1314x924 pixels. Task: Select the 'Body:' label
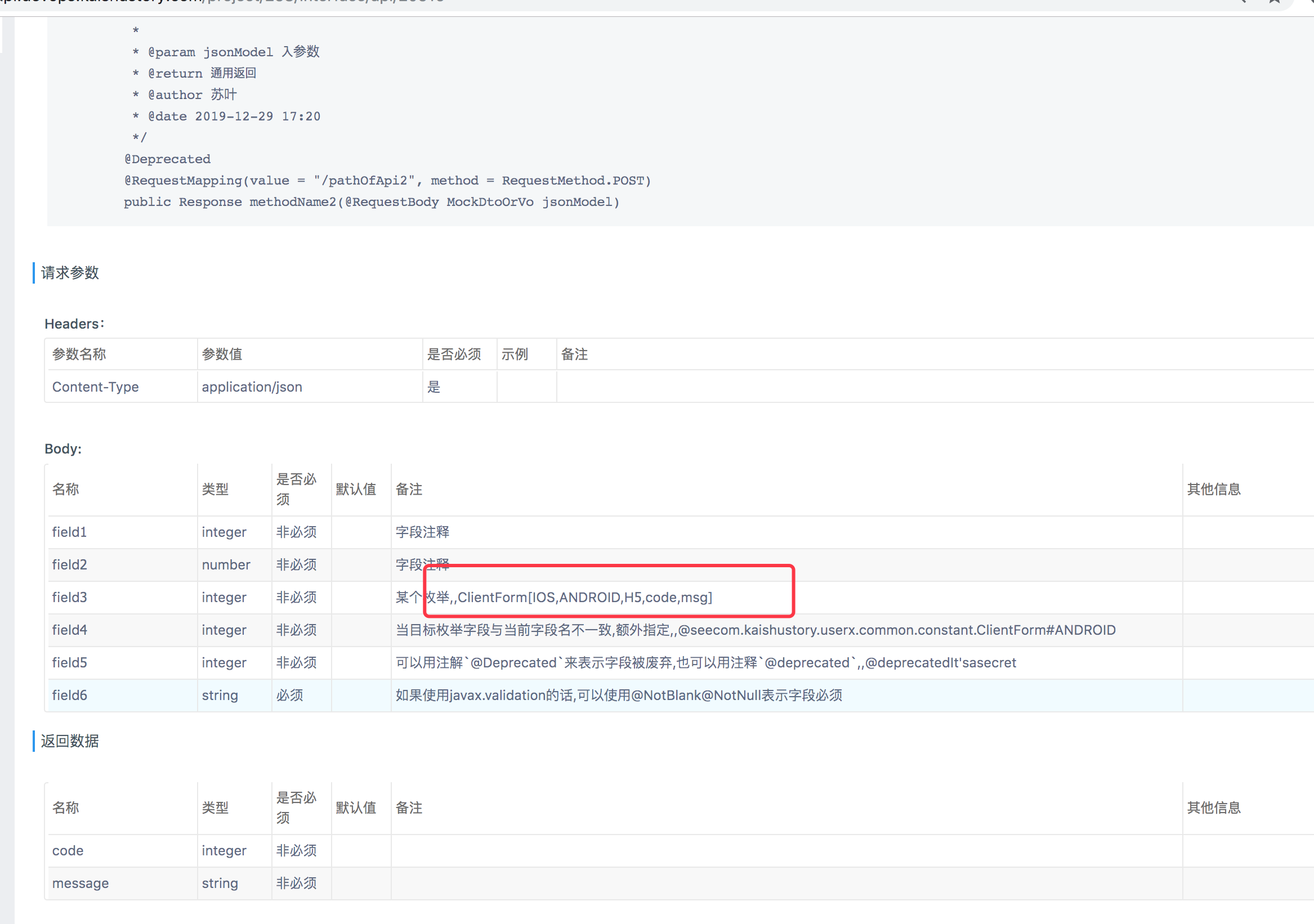(x=63, y=448)
